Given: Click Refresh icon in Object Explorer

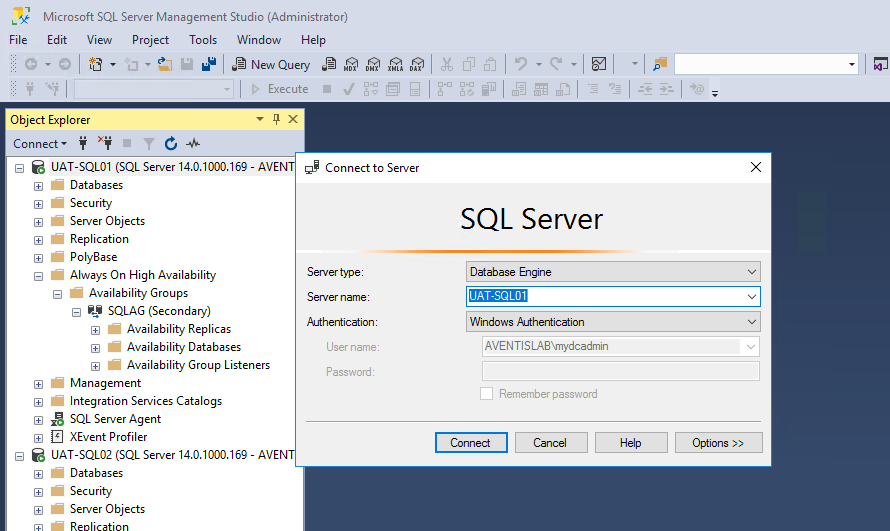Looking at the screenshot, I should pyautogui.click(x=171, y=144).
